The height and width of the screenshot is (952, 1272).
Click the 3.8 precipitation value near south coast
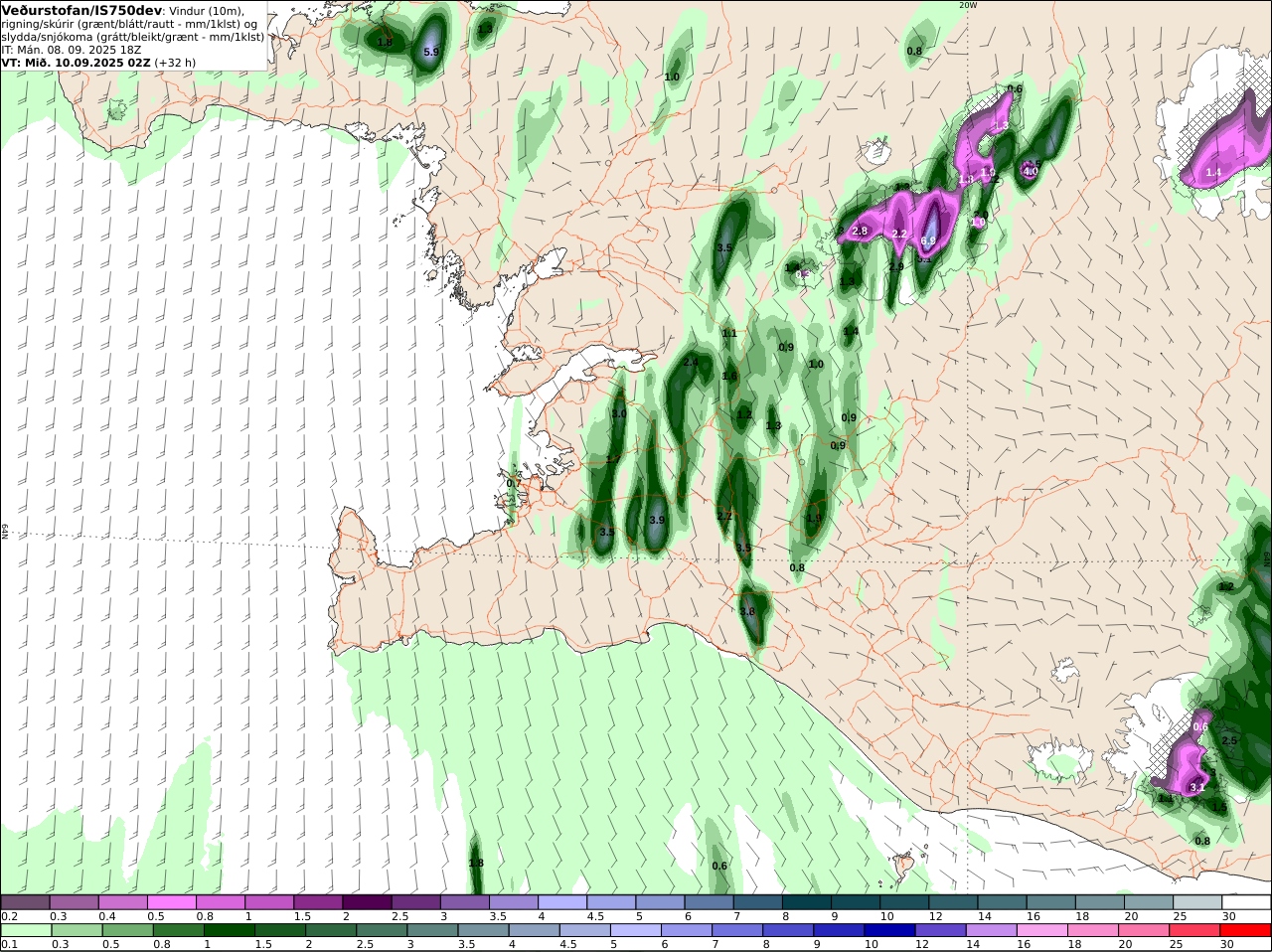click(748, 611)
